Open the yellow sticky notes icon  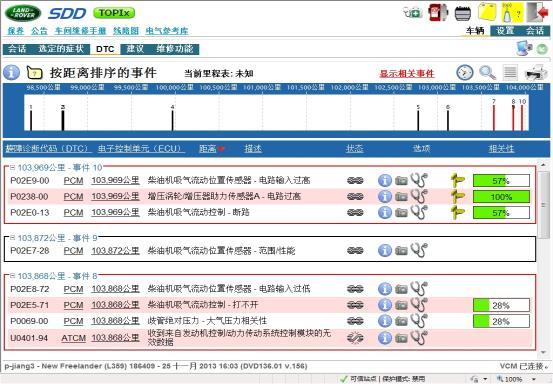coord(487,12)
